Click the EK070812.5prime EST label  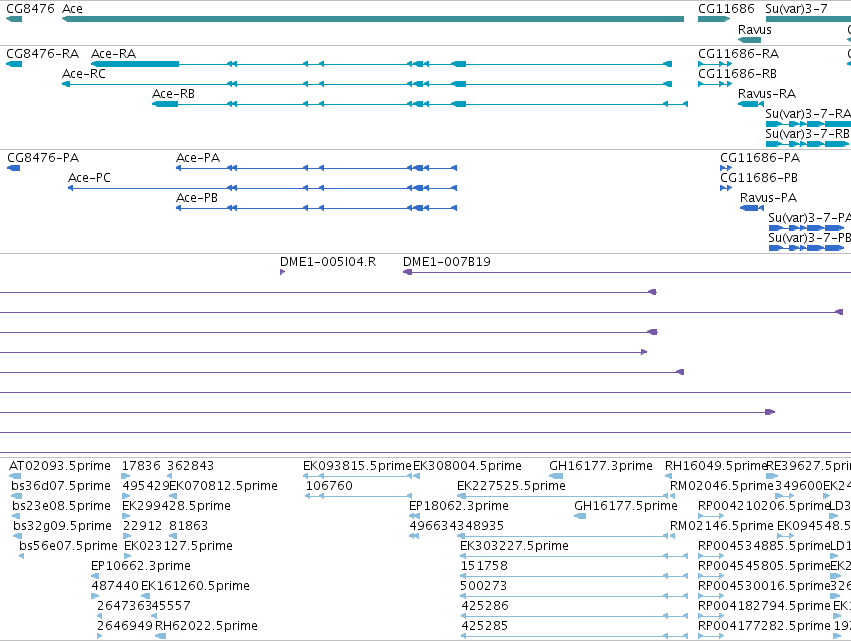click(x=224, y=486)
